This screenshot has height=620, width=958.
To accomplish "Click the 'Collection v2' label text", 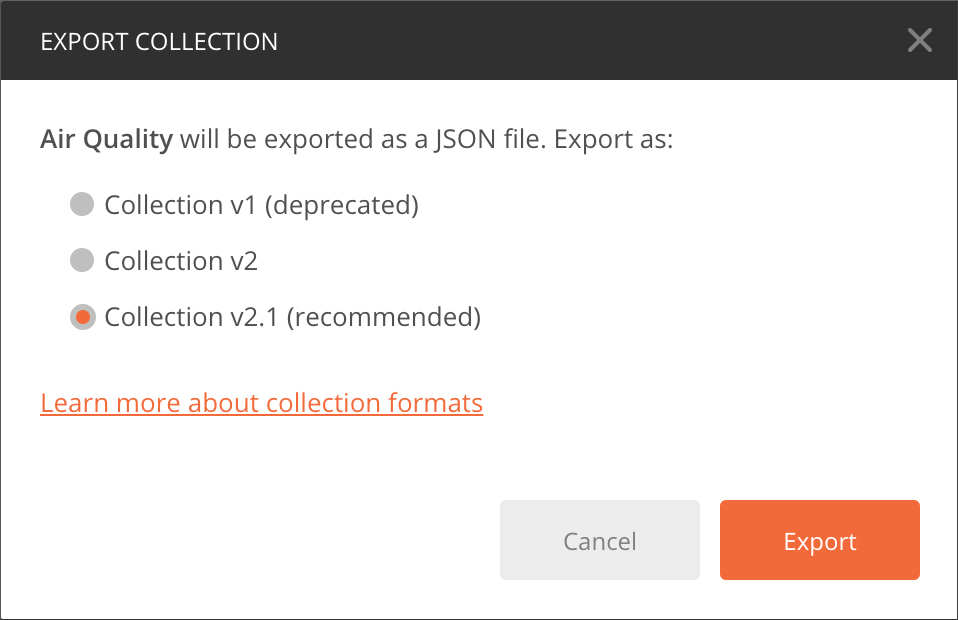I will [x=181, y=261].
